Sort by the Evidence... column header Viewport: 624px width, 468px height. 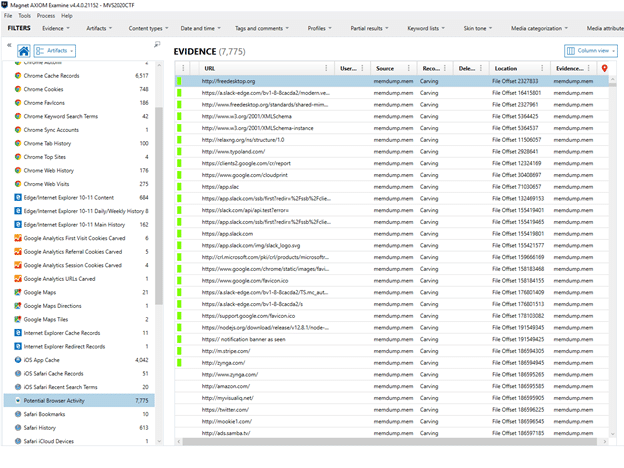569,68
